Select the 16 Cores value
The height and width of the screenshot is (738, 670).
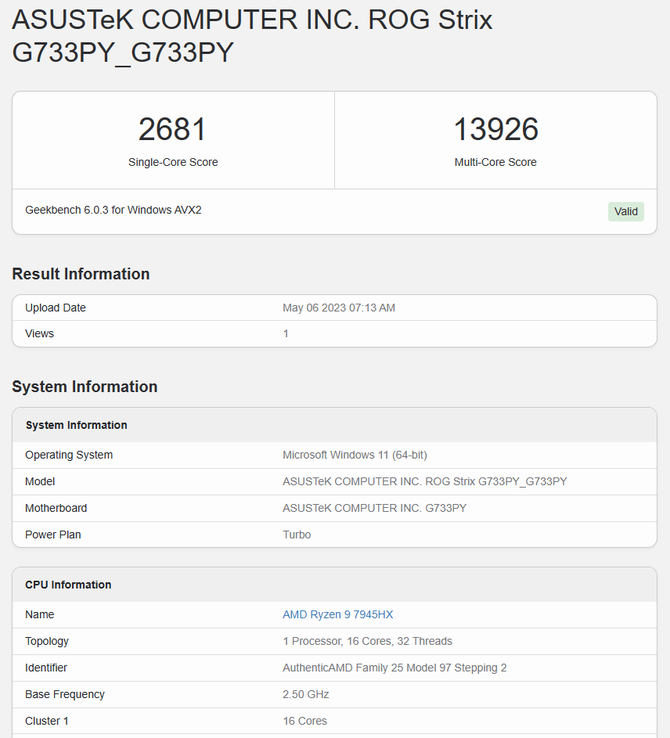304,721
